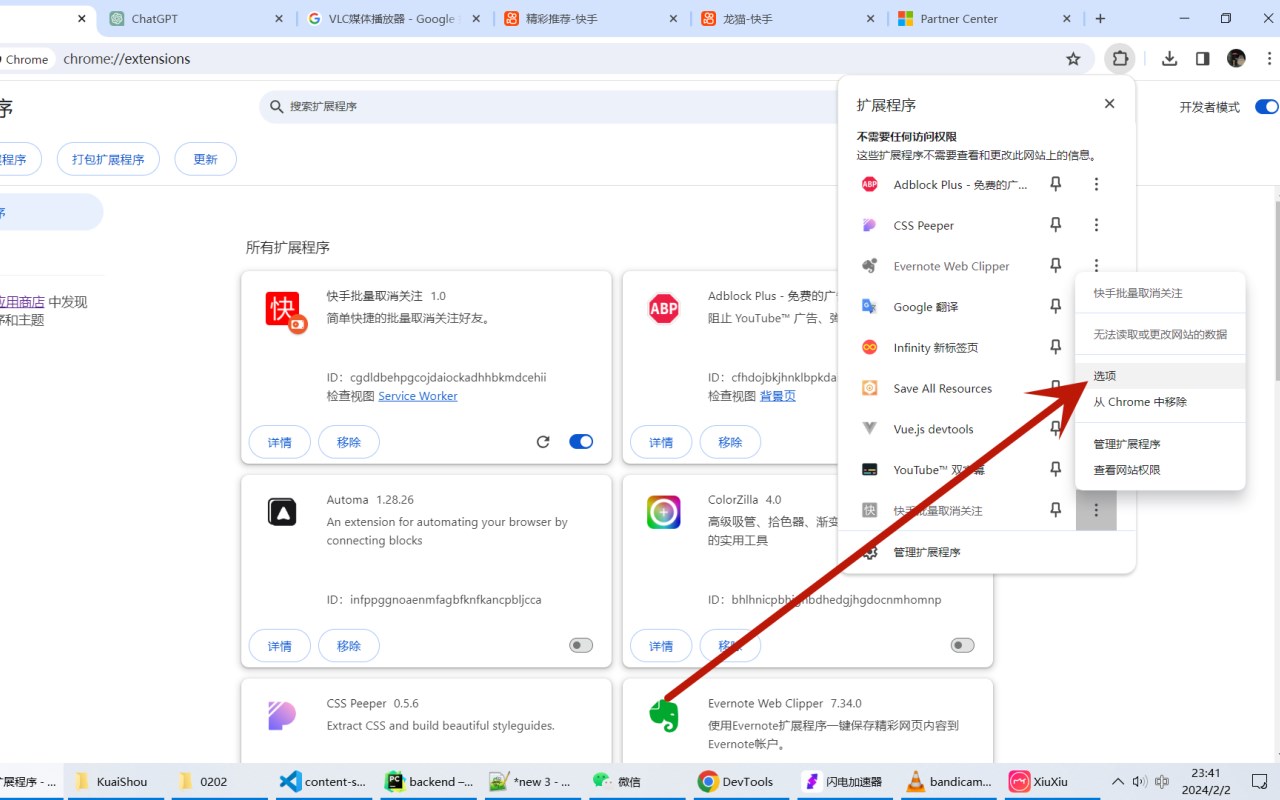This screenshot has width=1280, height=800.
Task: Open PyCharm backend from the taskbar
Action: pos(429,782)
